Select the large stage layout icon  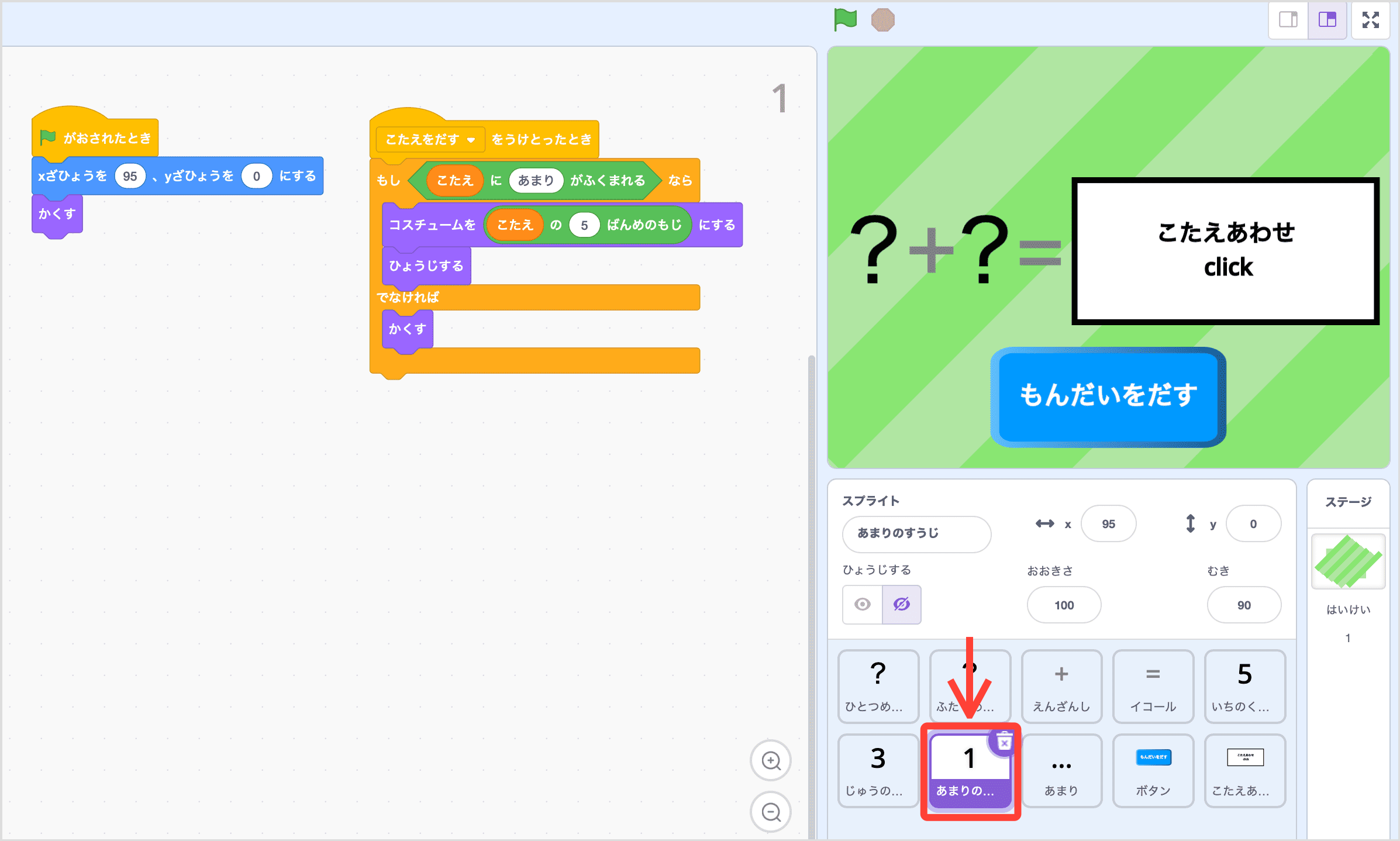click(1327, 19)
